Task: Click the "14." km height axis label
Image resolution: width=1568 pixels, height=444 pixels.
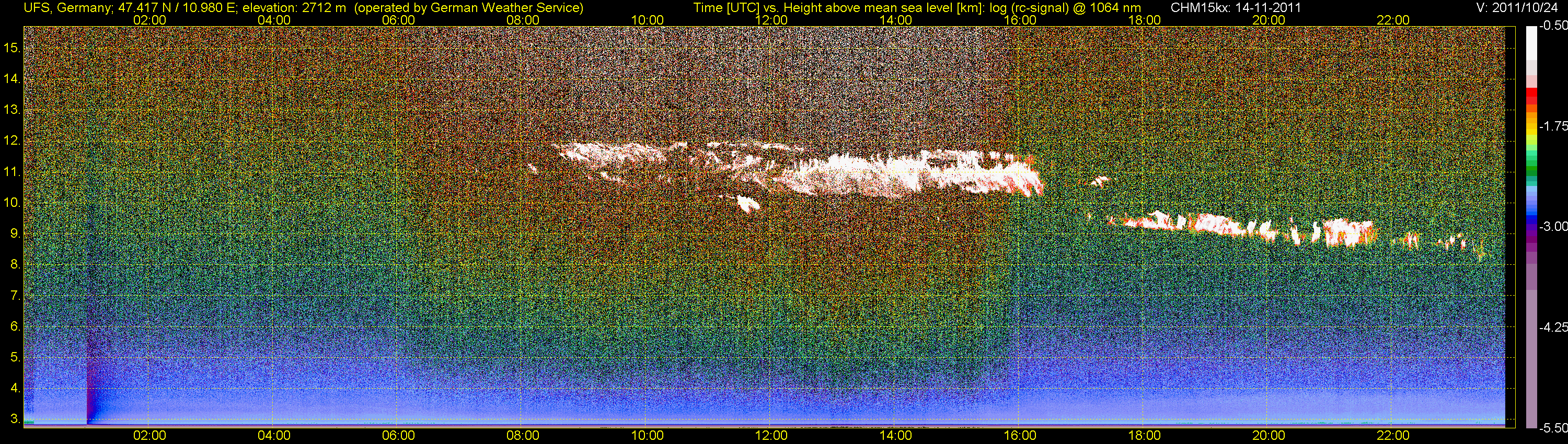Action: (12, 79)
